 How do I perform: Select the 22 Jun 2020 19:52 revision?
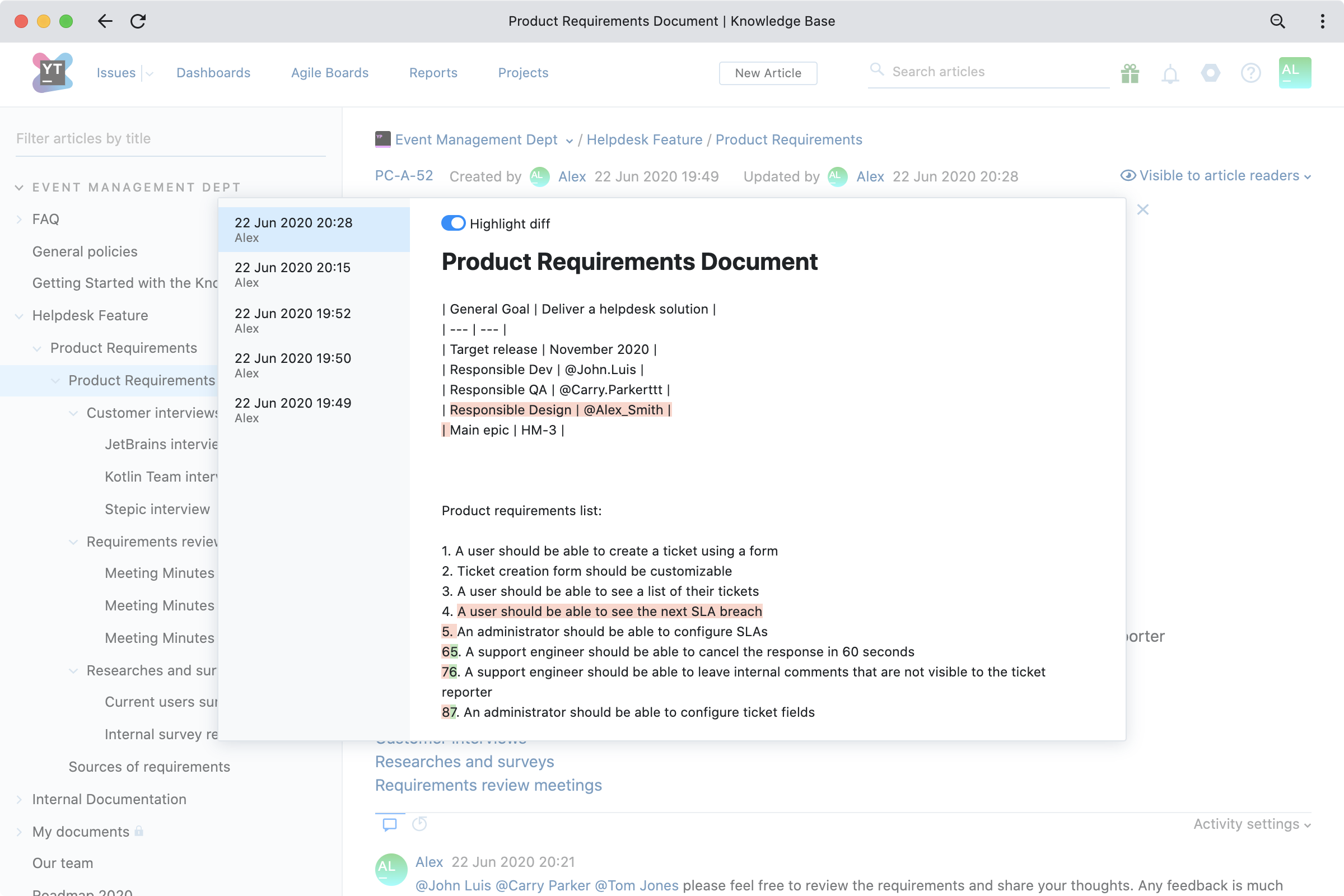[314, 320]
